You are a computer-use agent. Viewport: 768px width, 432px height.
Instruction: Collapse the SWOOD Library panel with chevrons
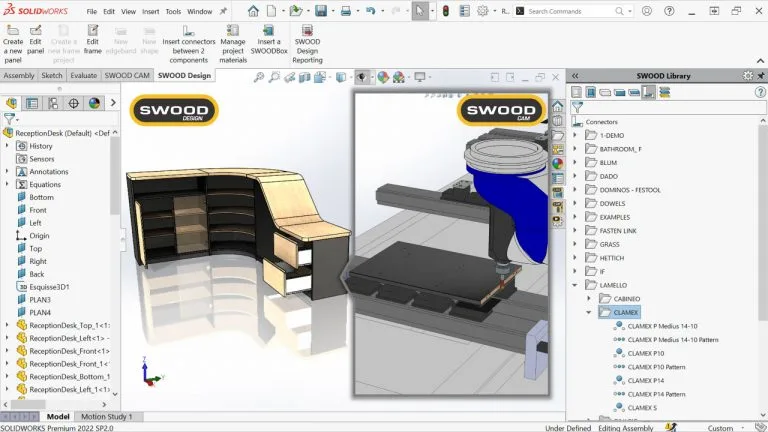(574, 75)
